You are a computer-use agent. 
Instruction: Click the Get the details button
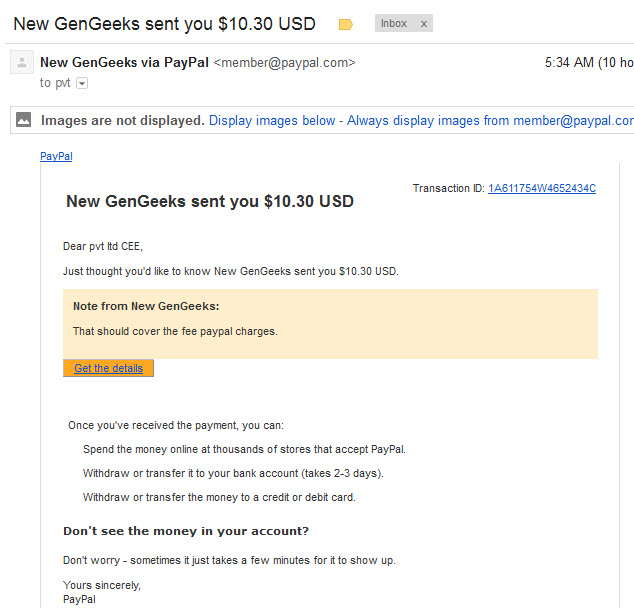tap(108, 368)
